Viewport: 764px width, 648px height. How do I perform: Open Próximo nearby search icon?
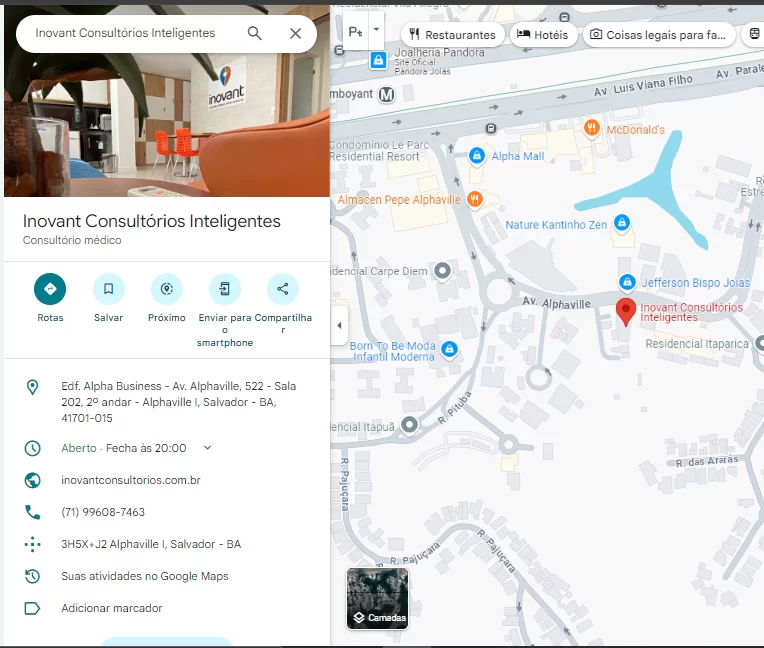pos(167,289)
